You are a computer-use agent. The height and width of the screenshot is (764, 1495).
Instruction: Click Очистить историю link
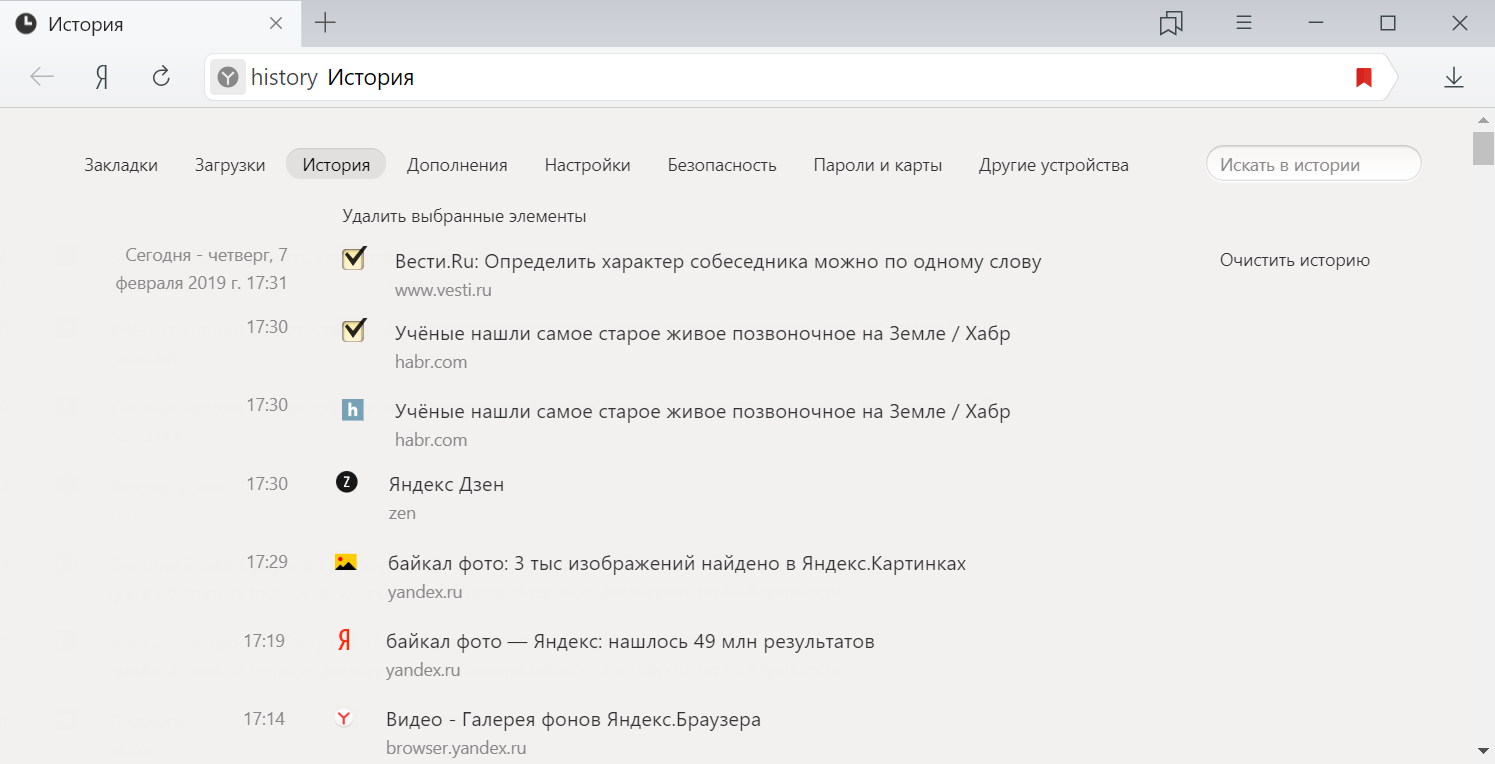point(1295,260)
